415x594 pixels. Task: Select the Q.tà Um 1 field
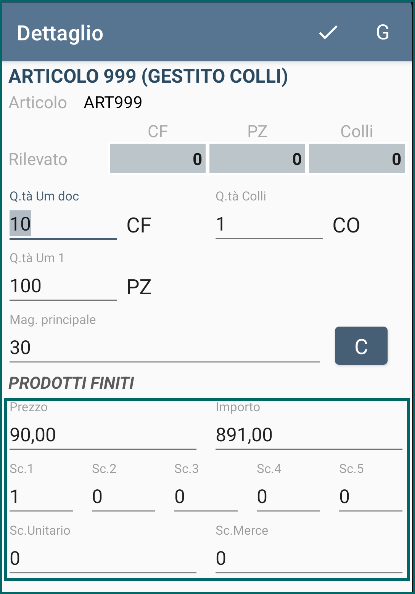(x=63, y=286)
